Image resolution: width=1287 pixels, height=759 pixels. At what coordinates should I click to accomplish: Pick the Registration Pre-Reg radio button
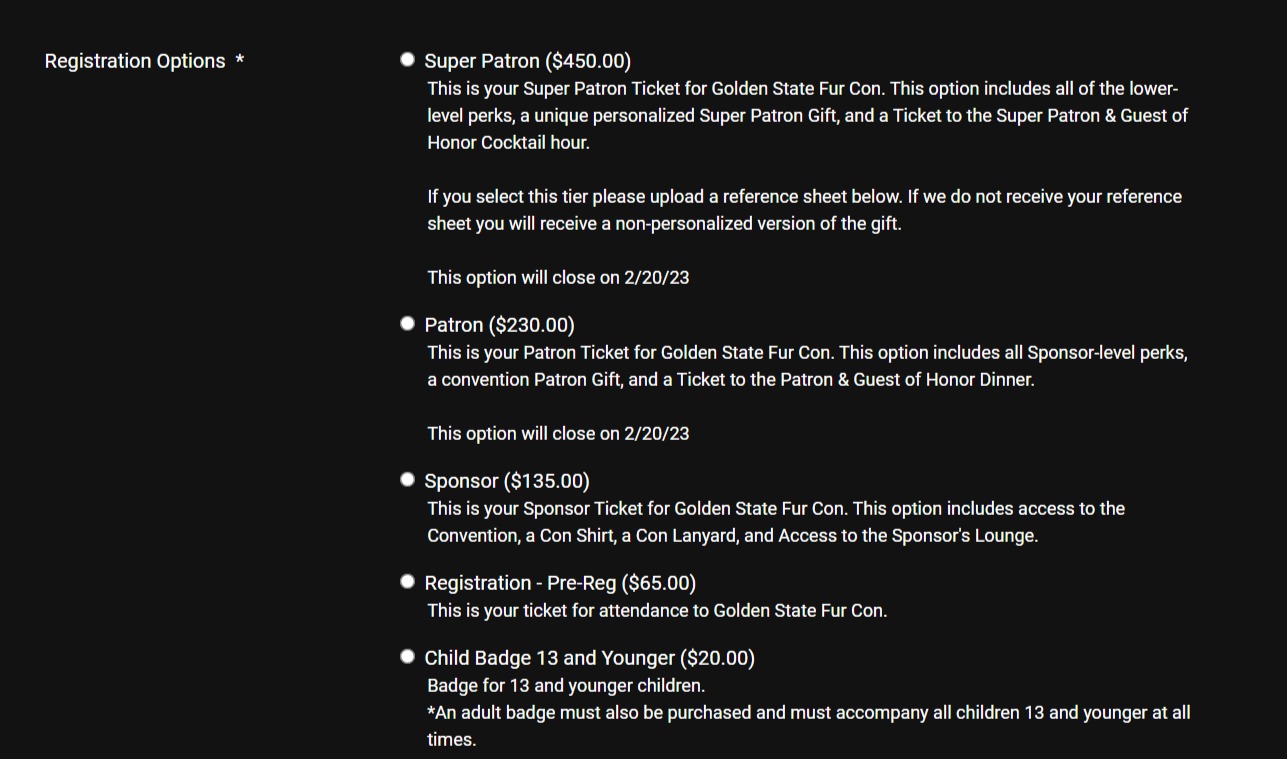click(x=407, y=582)
